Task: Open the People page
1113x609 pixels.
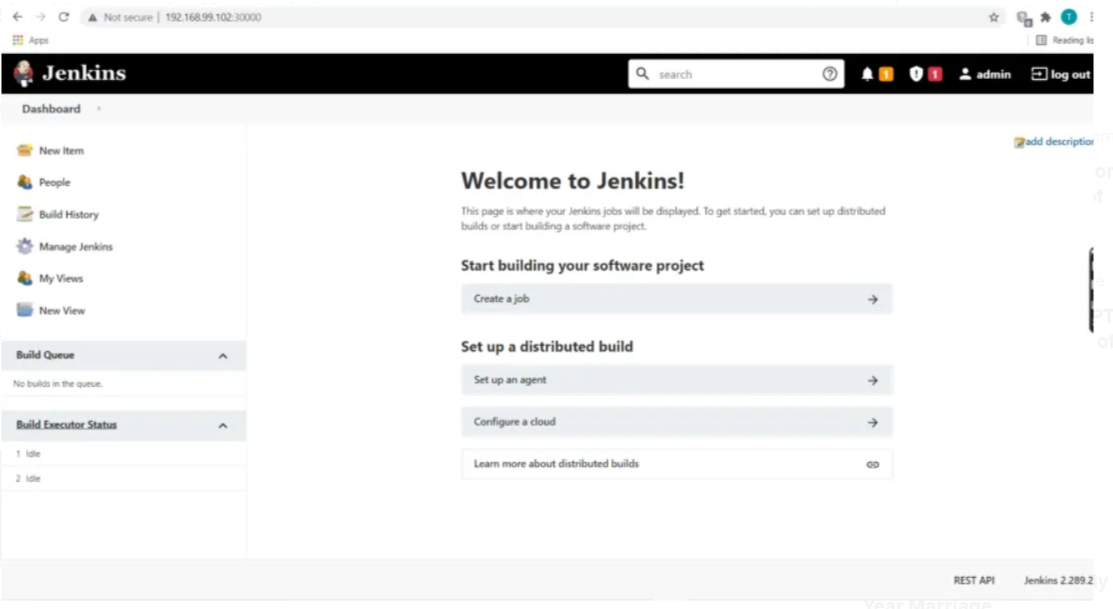Action: tap(55, 182)
